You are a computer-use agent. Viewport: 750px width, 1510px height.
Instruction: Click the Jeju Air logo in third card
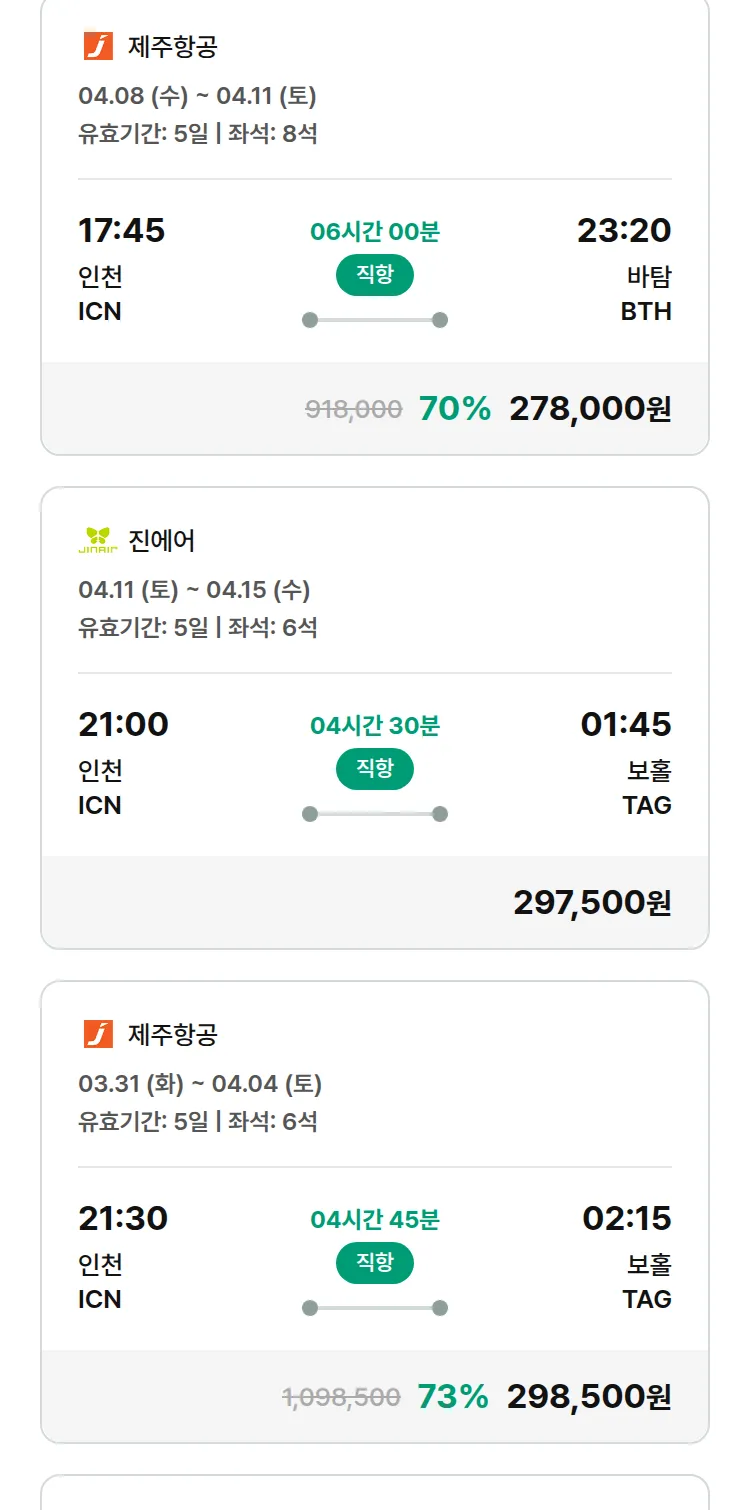coord(98,1034)
